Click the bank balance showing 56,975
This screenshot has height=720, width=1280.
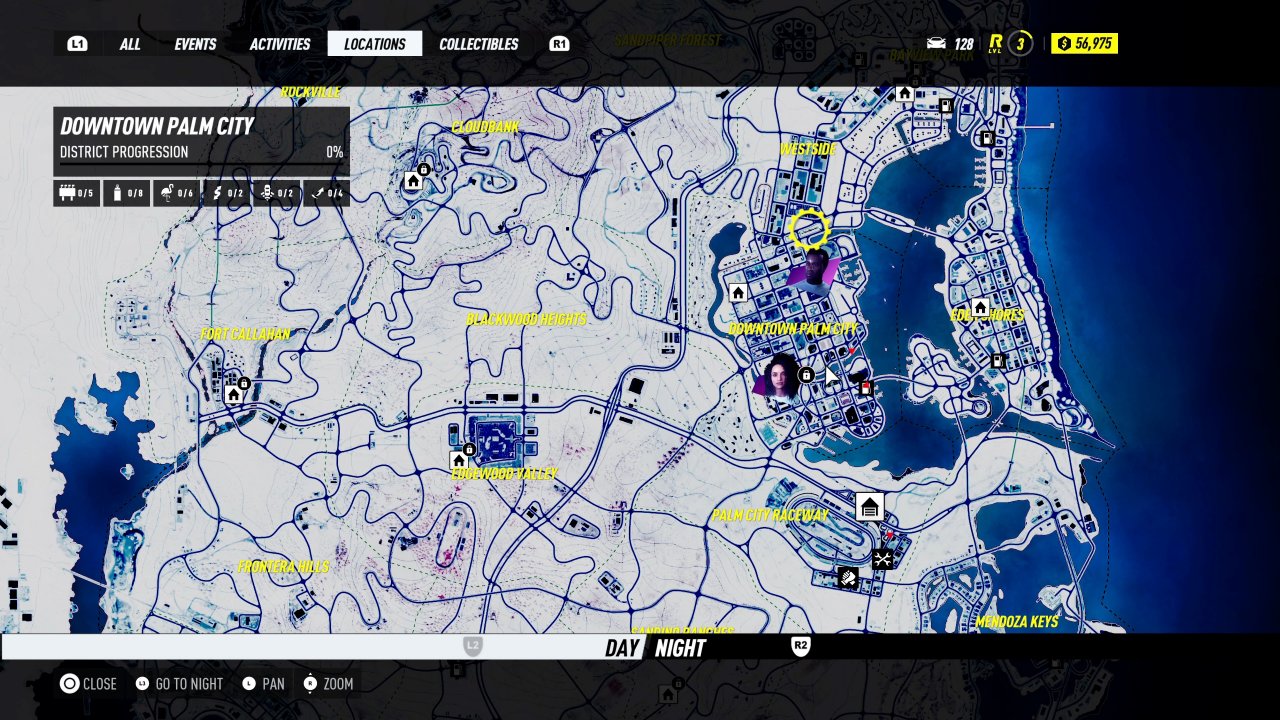click(x=1084, y=44)
